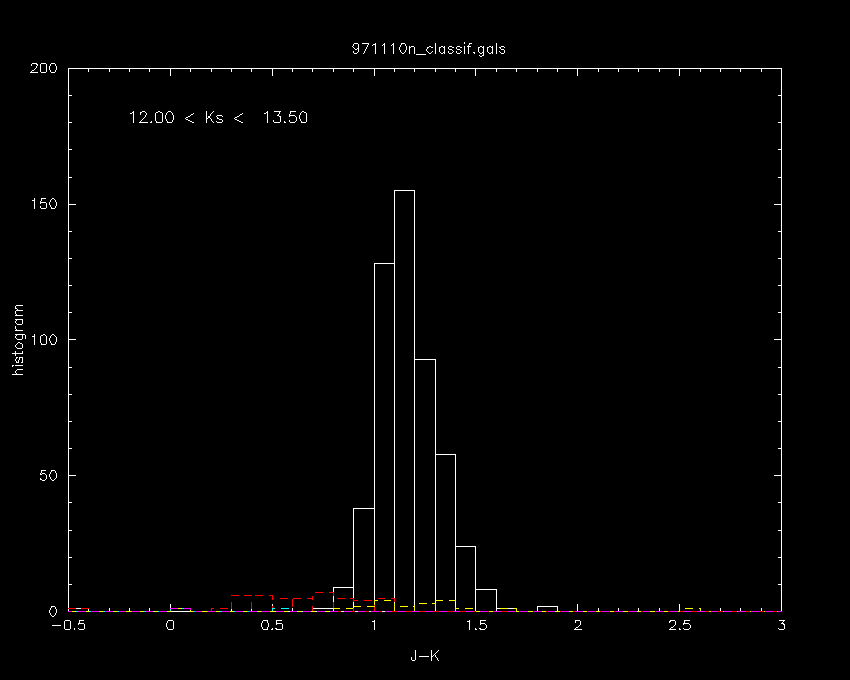Click x-axis tick label 3

pos(781,626)
